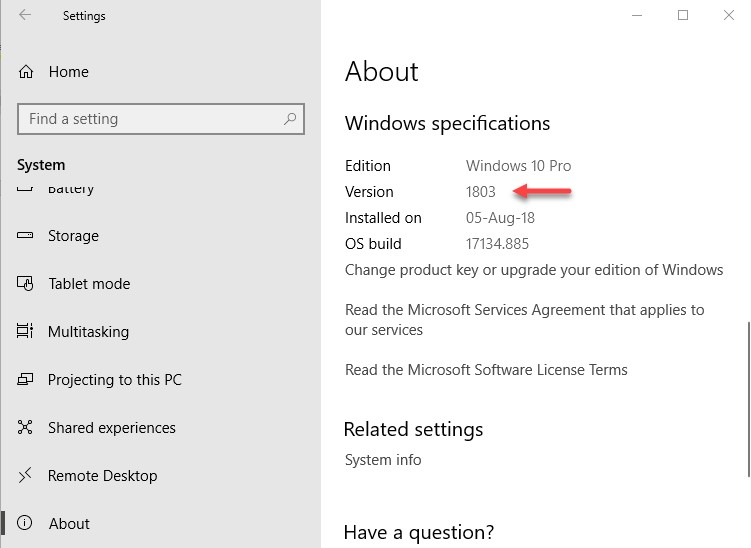Open Change product key or upgrade link

534,270
